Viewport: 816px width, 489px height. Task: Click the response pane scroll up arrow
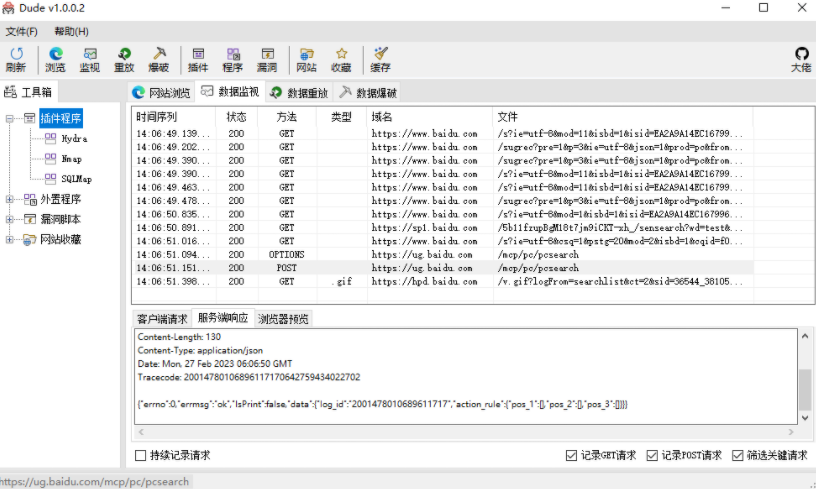[x=805, y=336]
